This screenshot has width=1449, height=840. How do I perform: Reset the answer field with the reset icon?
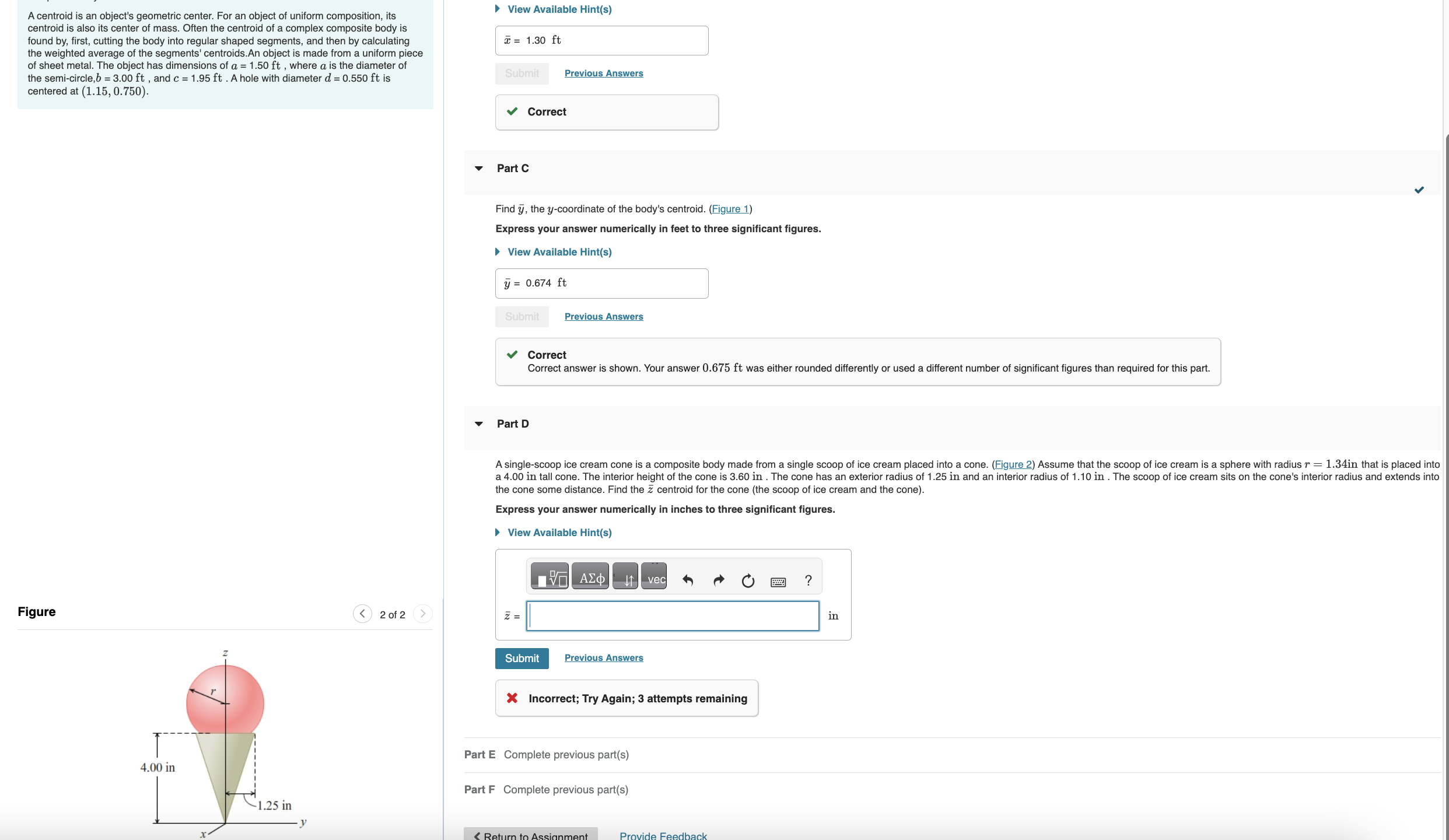click(748, 580)
